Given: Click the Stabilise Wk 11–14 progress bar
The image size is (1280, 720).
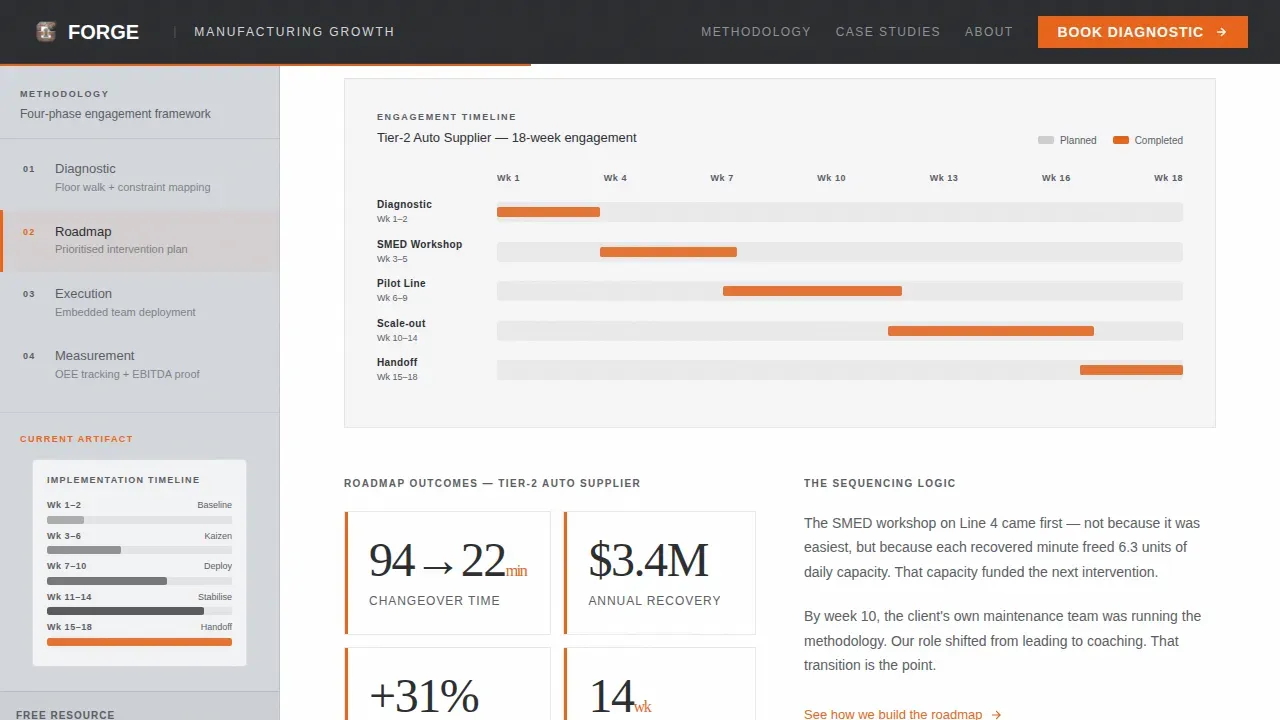Looking at the screenshot, I should coord(139,611).
